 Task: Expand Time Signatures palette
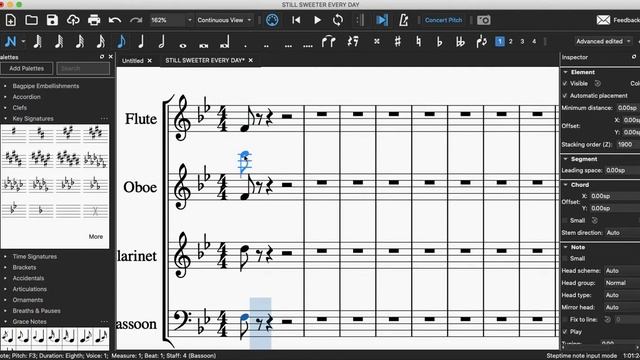35,257
